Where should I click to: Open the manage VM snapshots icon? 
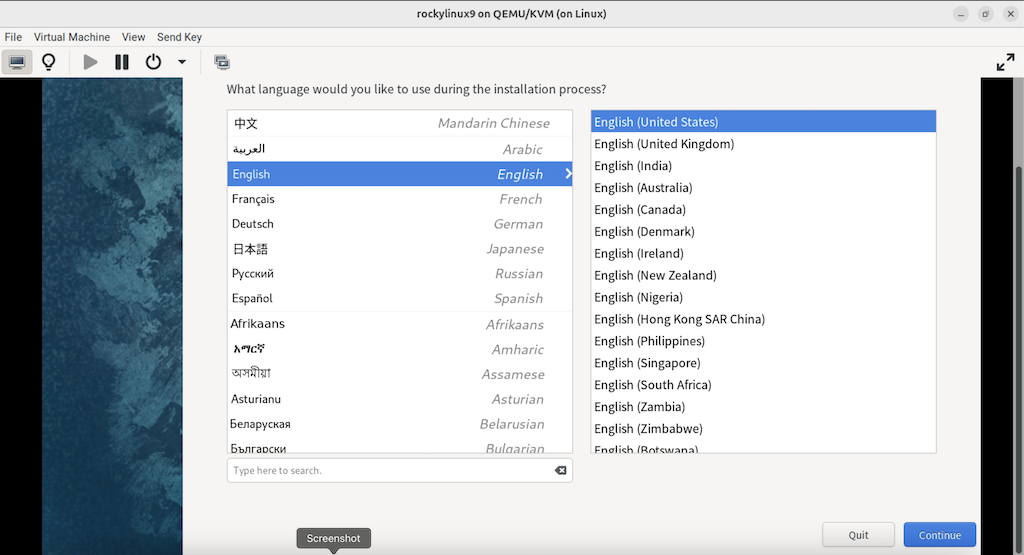222,62
